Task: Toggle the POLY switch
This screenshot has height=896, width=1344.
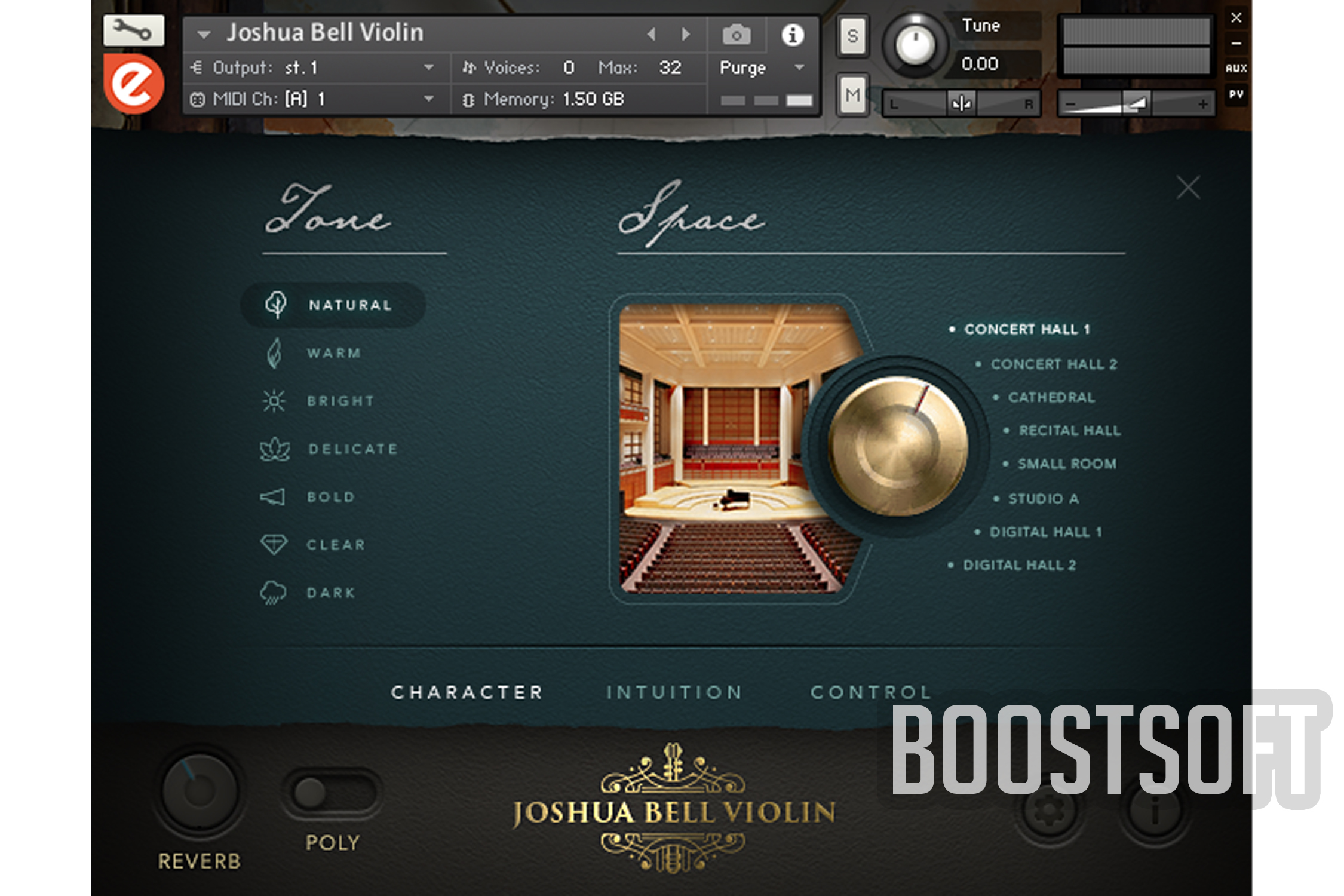Action: [332, 792]
